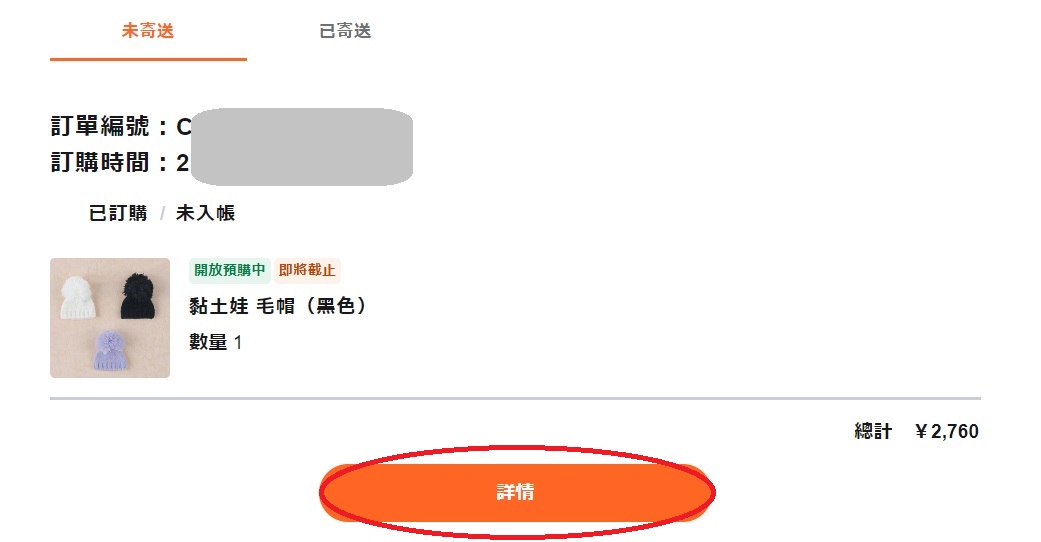The height and width of the screenshot is (542, 1041).
Task: Click the slash separator between status labels
Action: tap(161, 214)
